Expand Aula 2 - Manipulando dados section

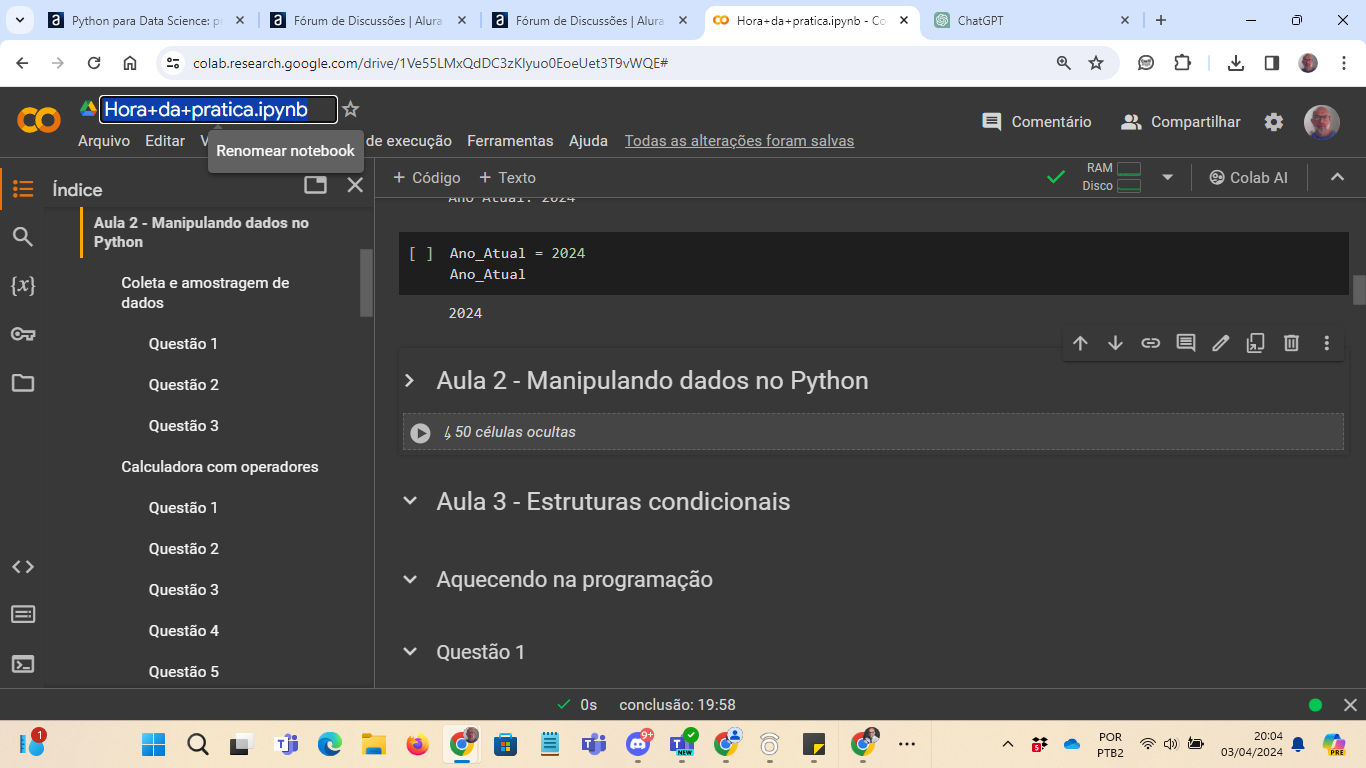(409, 381)
